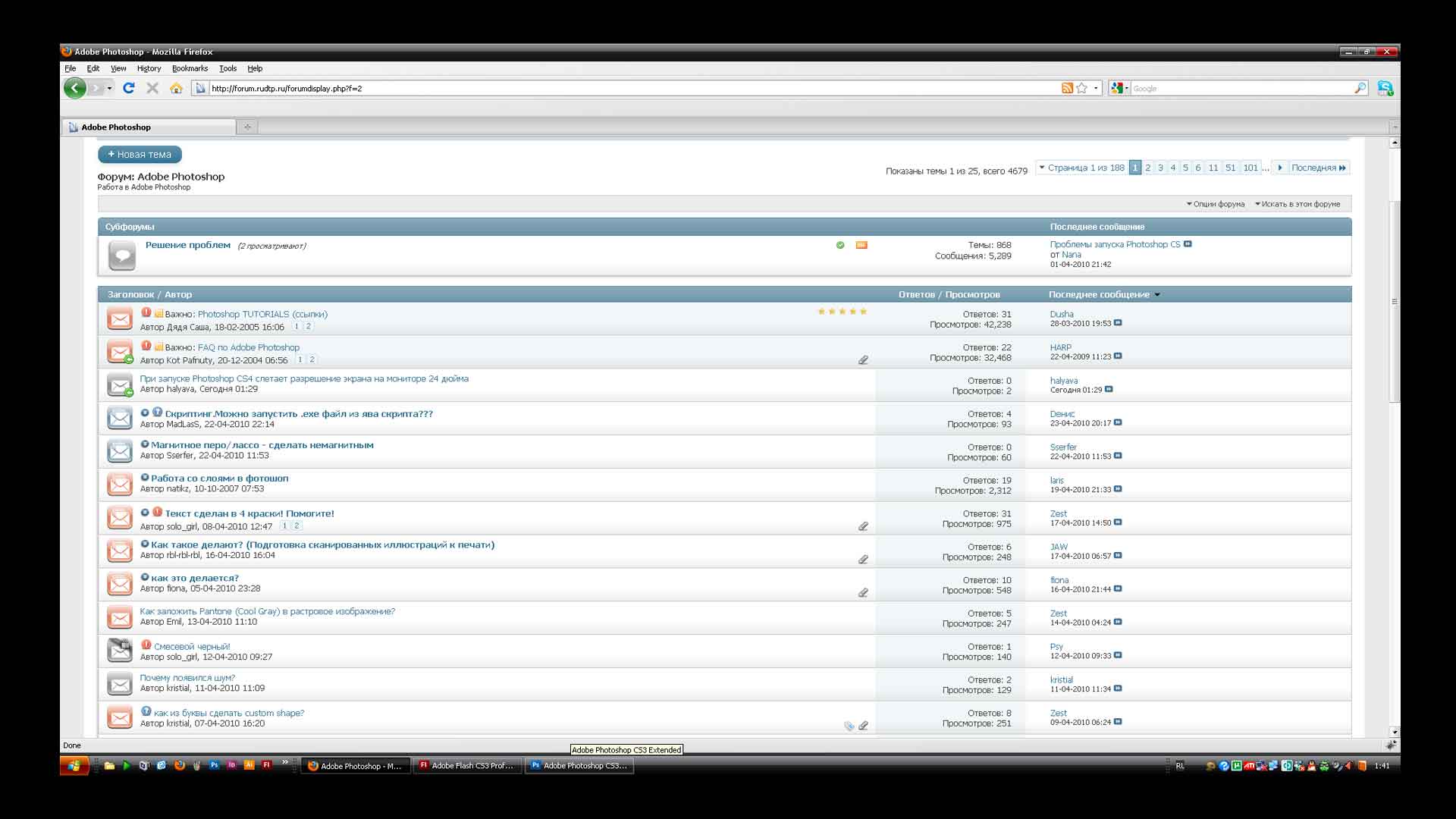Viewport: 1456px width, 819px height.
Task: Click five-star rating on Photoshop TUTORIALS thread
Action: [x=842, y=312]
